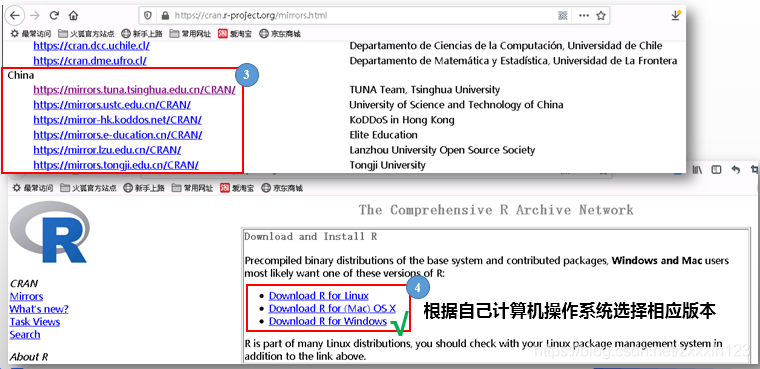Open 最常访问 bookmark in mirrors window

click(x=31, y=33)
